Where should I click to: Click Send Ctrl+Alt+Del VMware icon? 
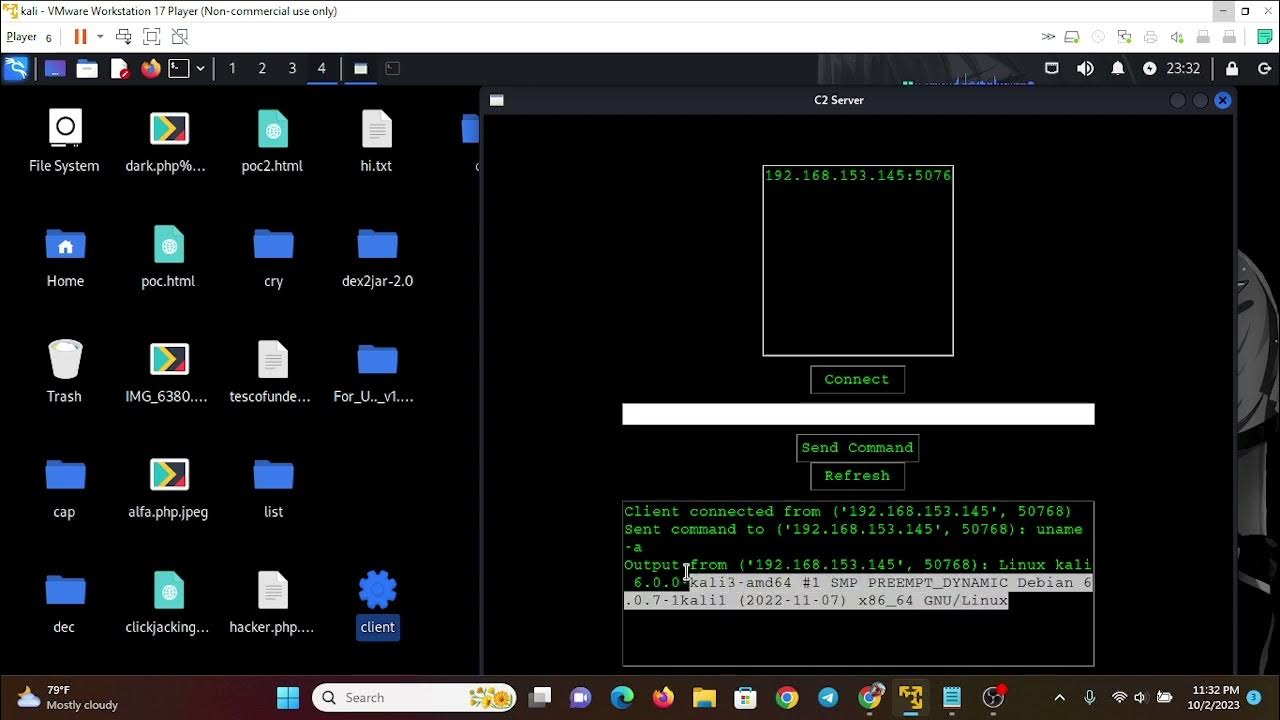(124, 37)
